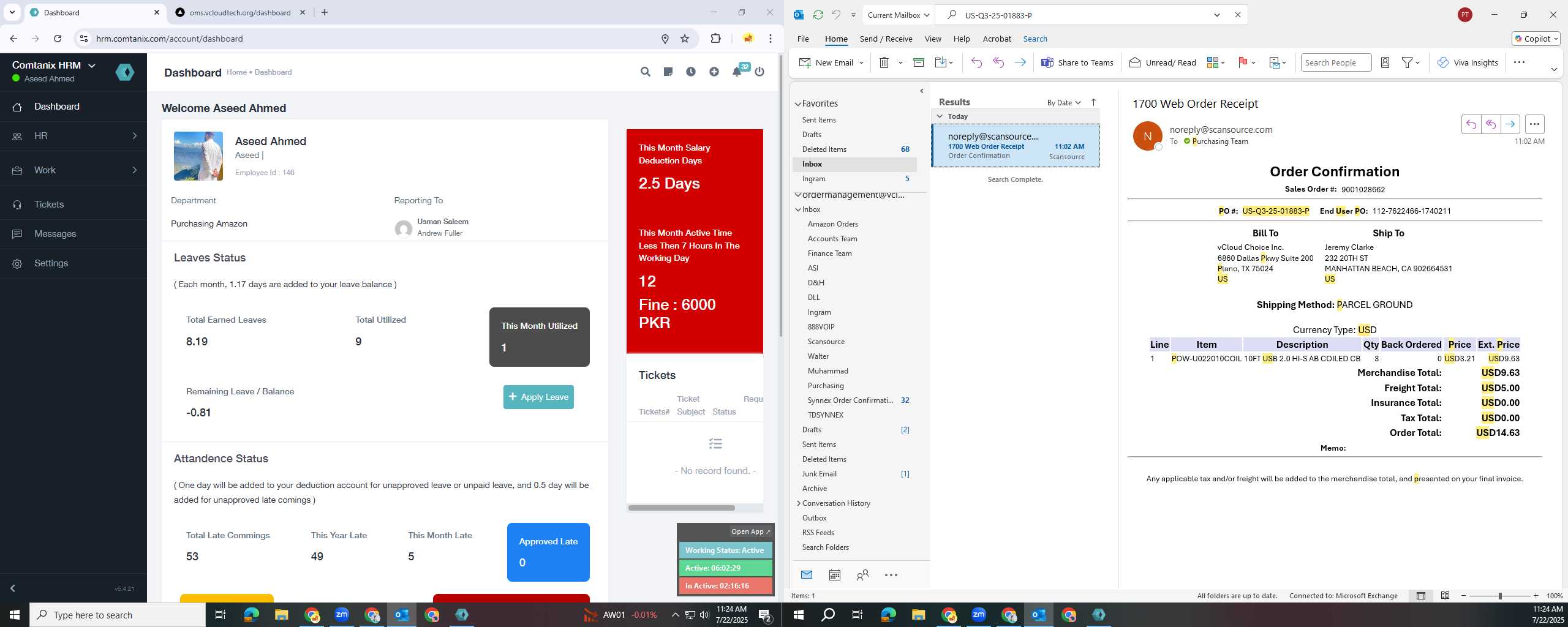Open Viva Insights in Outlook ribbon
This screenshot has height=627, width=1568.
tap(1468, 62)
